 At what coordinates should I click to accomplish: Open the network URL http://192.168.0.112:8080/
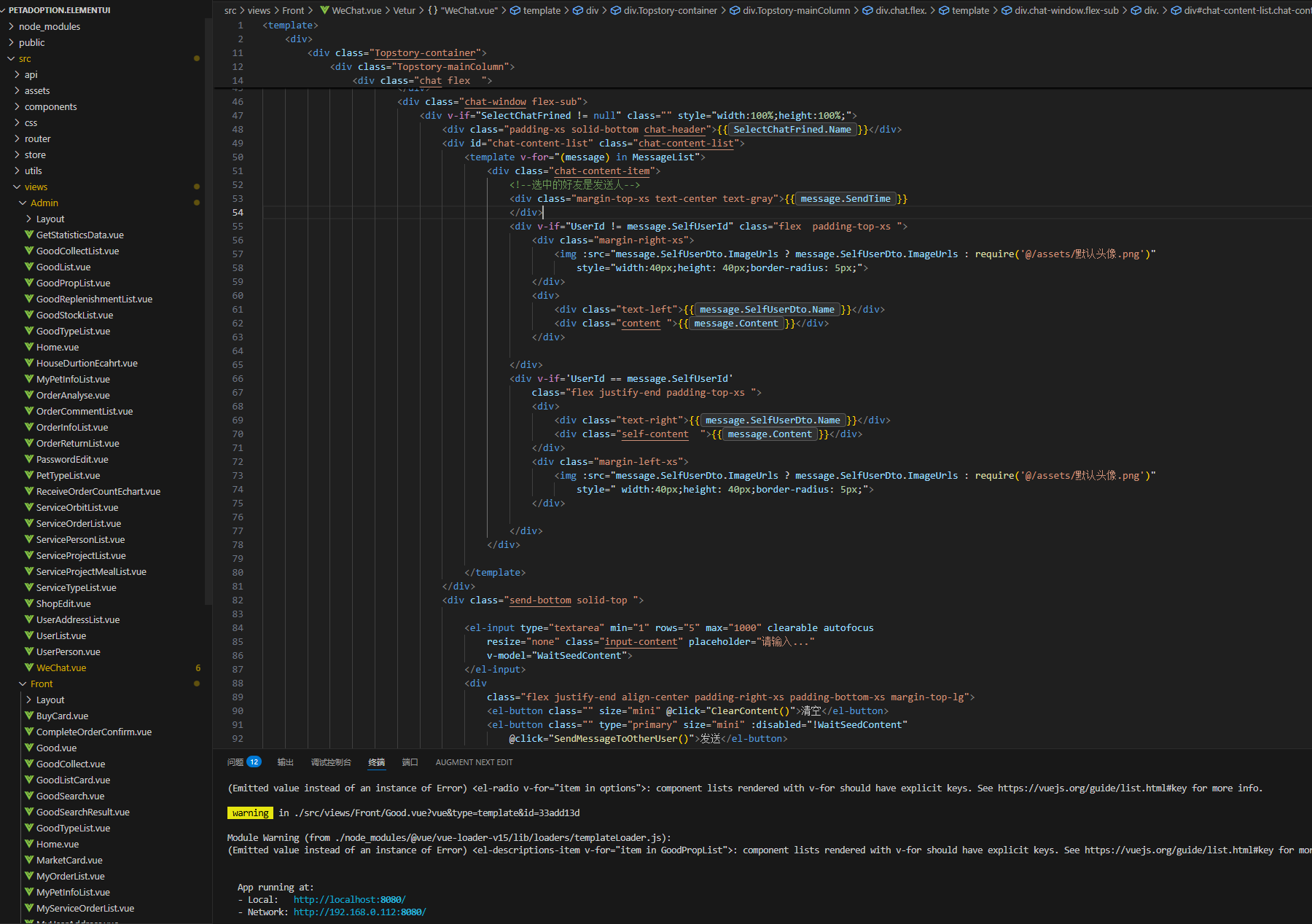tap(359, 912)
